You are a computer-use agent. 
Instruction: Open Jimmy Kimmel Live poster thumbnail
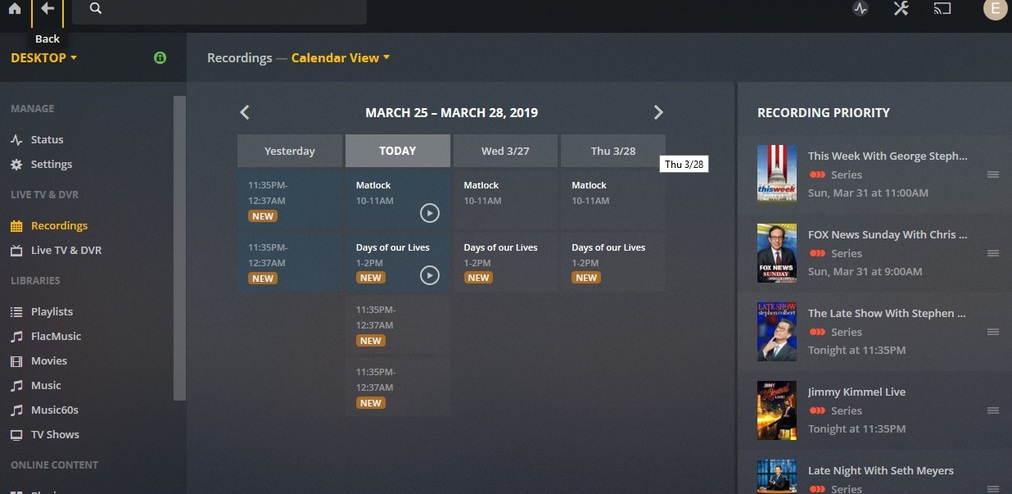pos(776,410)
